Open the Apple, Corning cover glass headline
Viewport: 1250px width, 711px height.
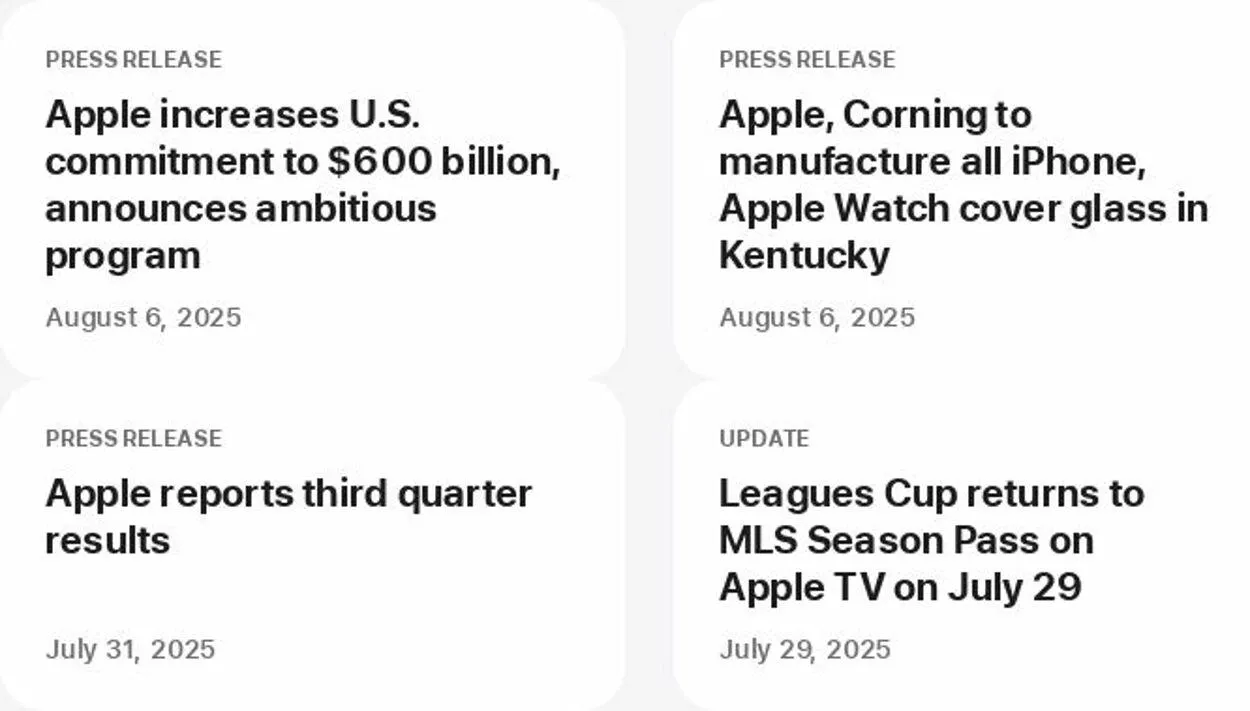click(874, 115)
